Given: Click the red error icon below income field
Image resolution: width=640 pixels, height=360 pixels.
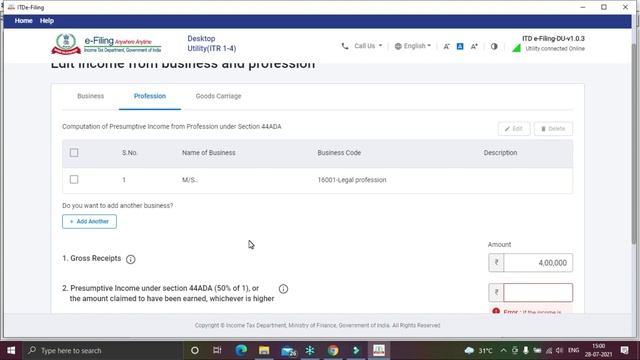Looking at the screenshot, I should [496, 311].
